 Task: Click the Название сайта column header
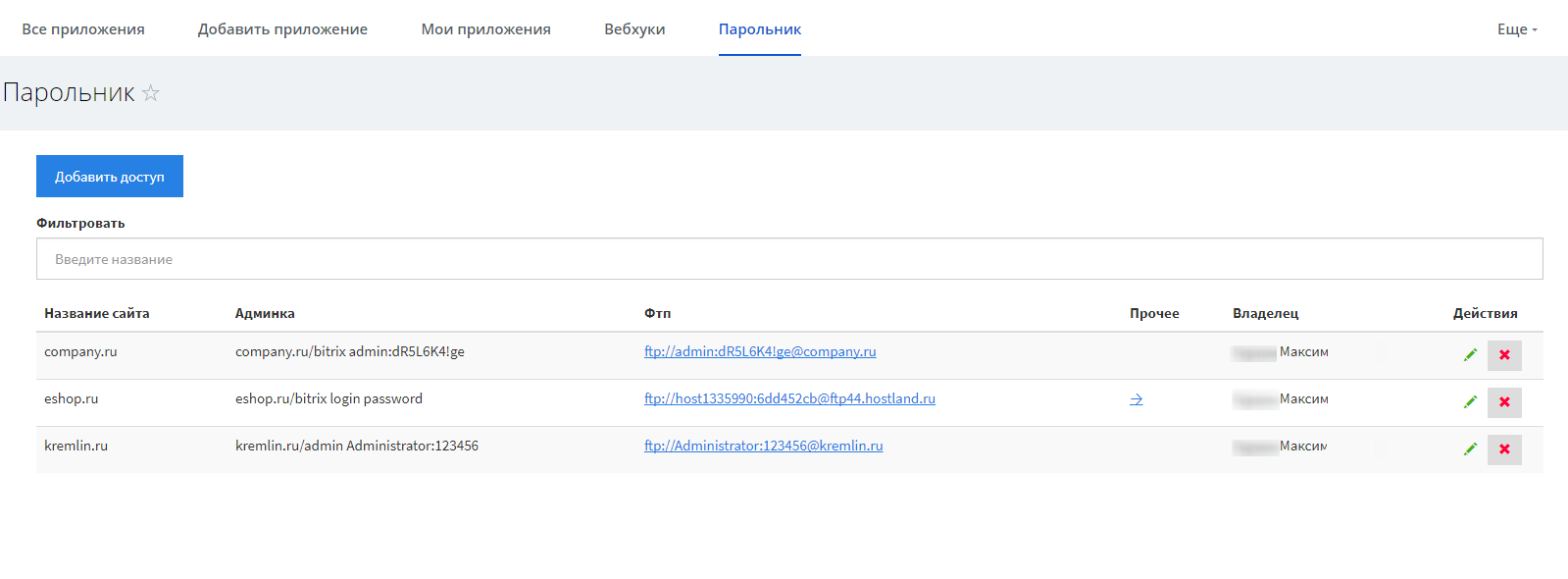[96, 313]
